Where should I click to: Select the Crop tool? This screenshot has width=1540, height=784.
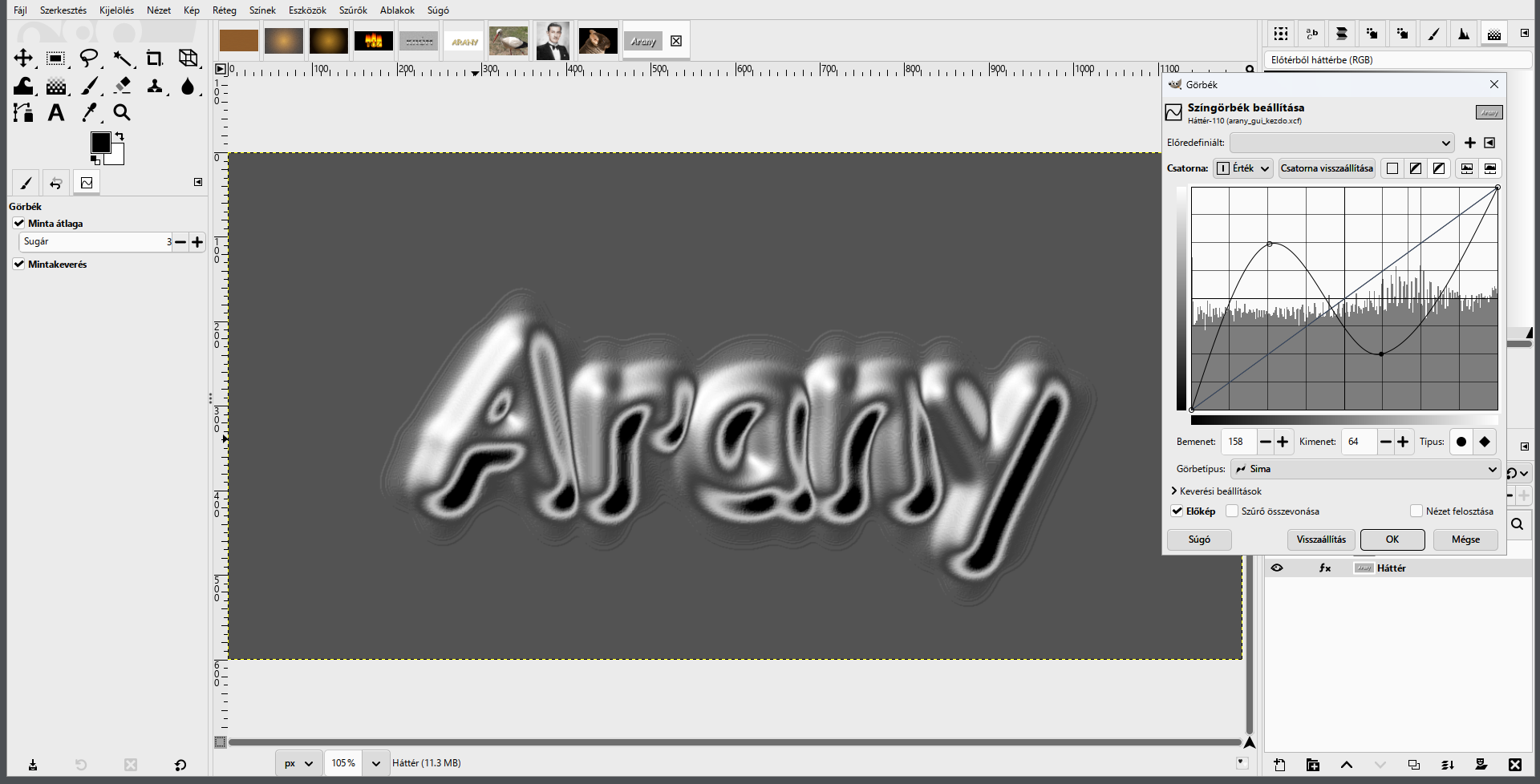coord(154,59)
